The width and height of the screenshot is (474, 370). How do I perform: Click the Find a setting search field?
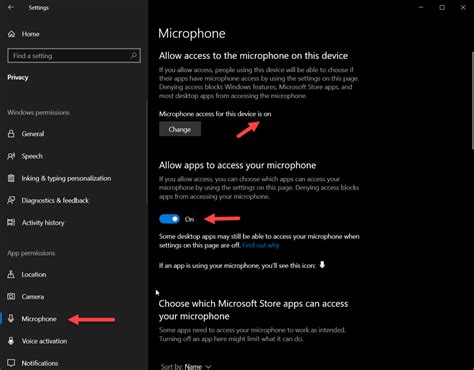click(74, 56)
